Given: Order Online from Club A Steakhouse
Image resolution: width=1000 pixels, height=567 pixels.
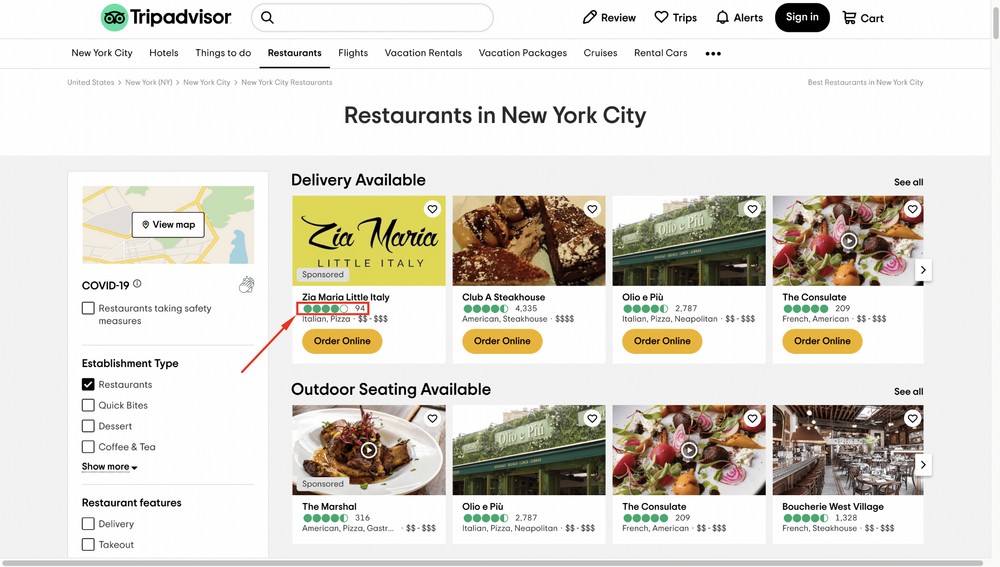Looking at the screenshot, I should [x=502, y=341].
